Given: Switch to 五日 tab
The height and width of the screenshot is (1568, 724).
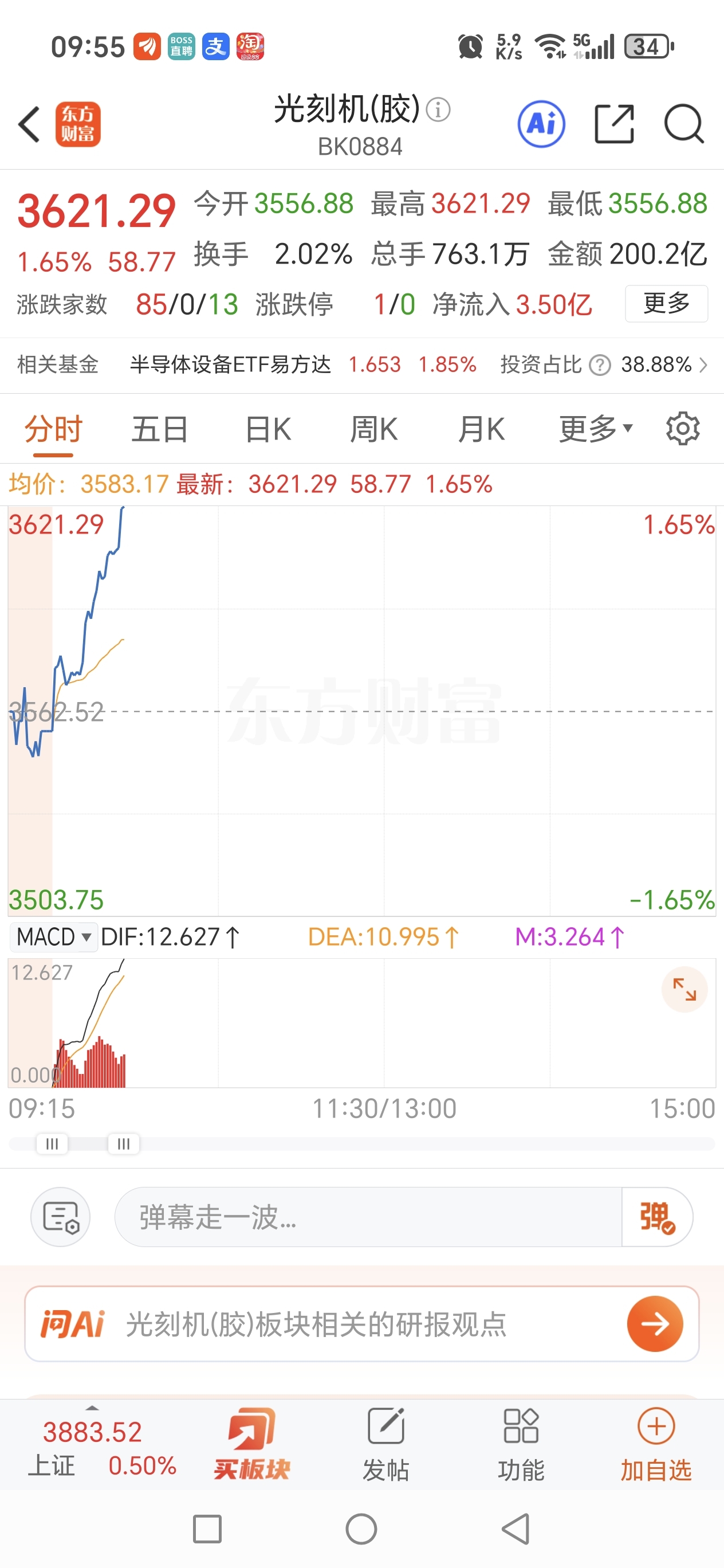Looking at the screenshot, I should click(x=159, y=429).
